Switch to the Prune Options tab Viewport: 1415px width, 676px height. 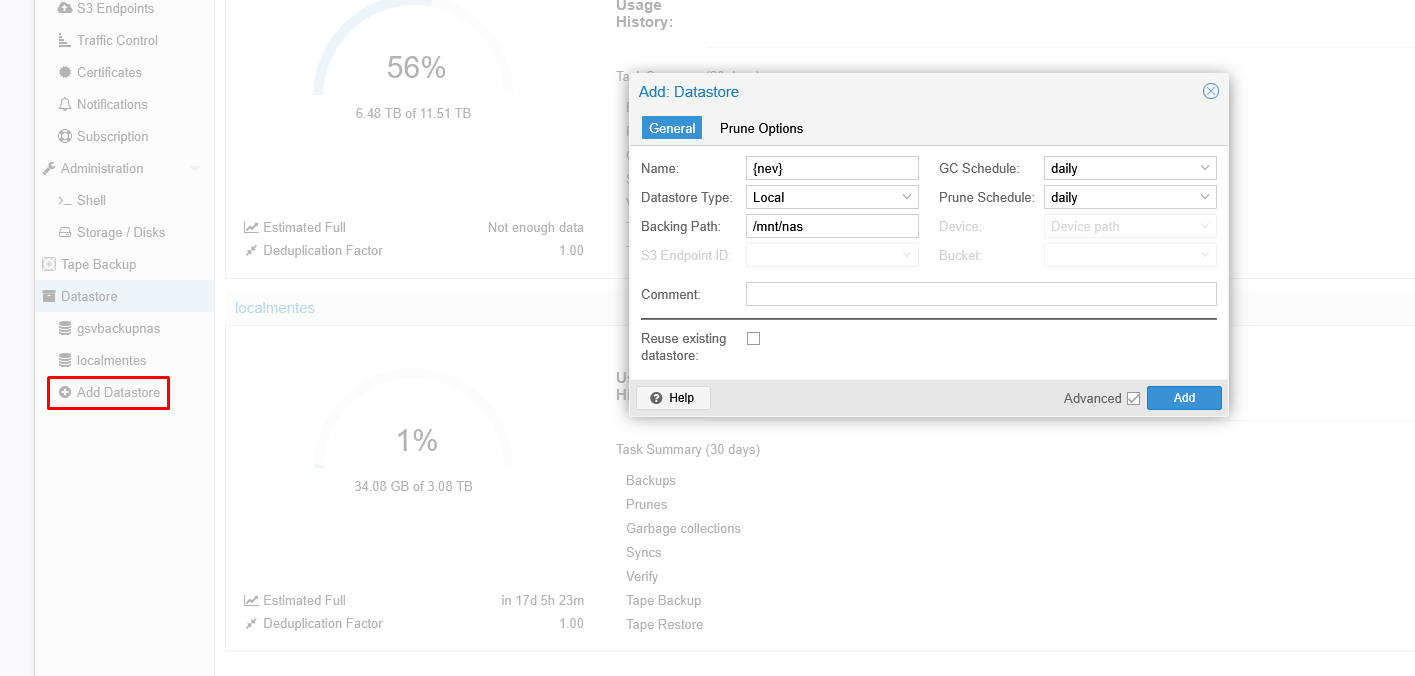pyautogui.click(x=761, y=128)
